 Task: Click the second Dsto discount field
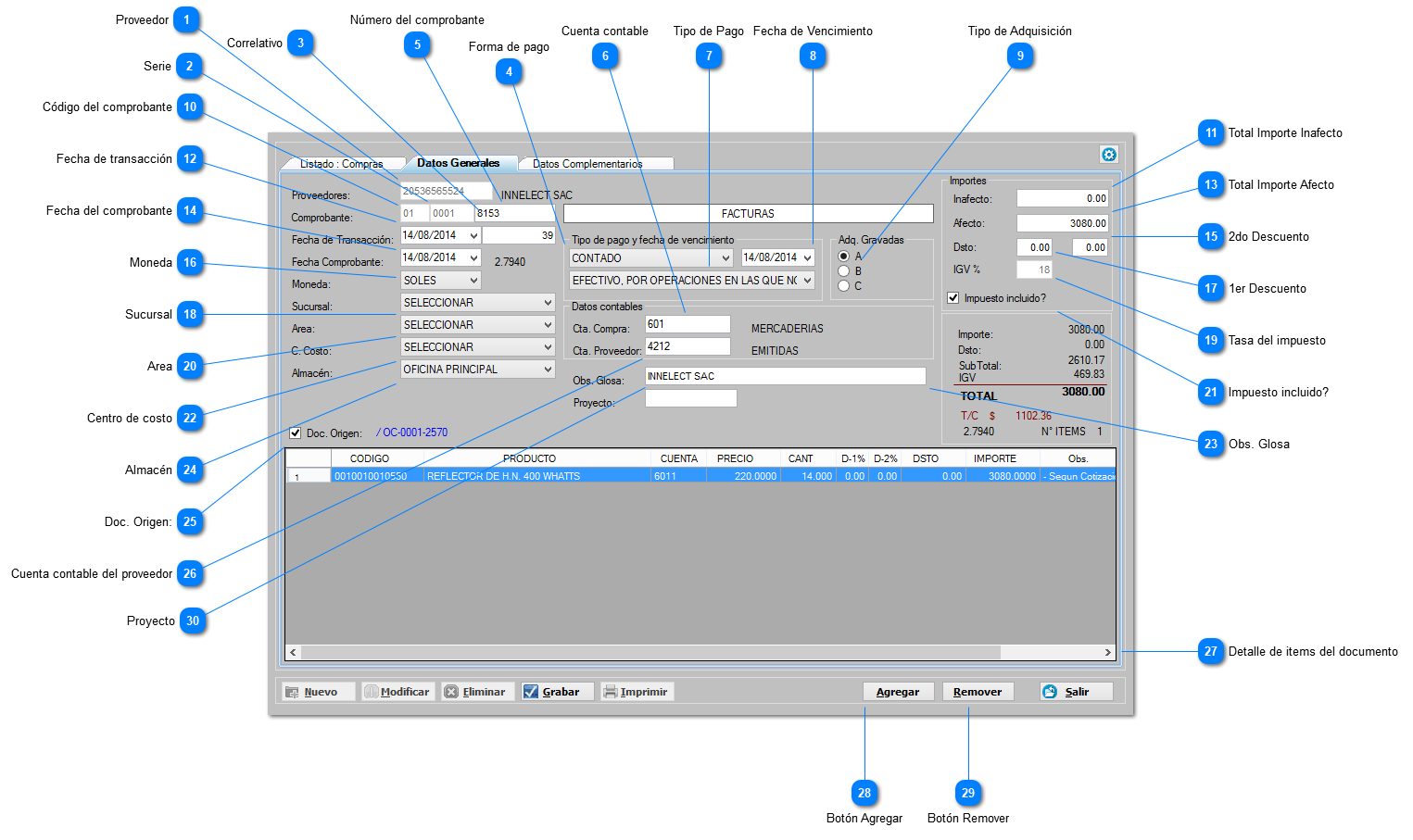pos(1090,247)
